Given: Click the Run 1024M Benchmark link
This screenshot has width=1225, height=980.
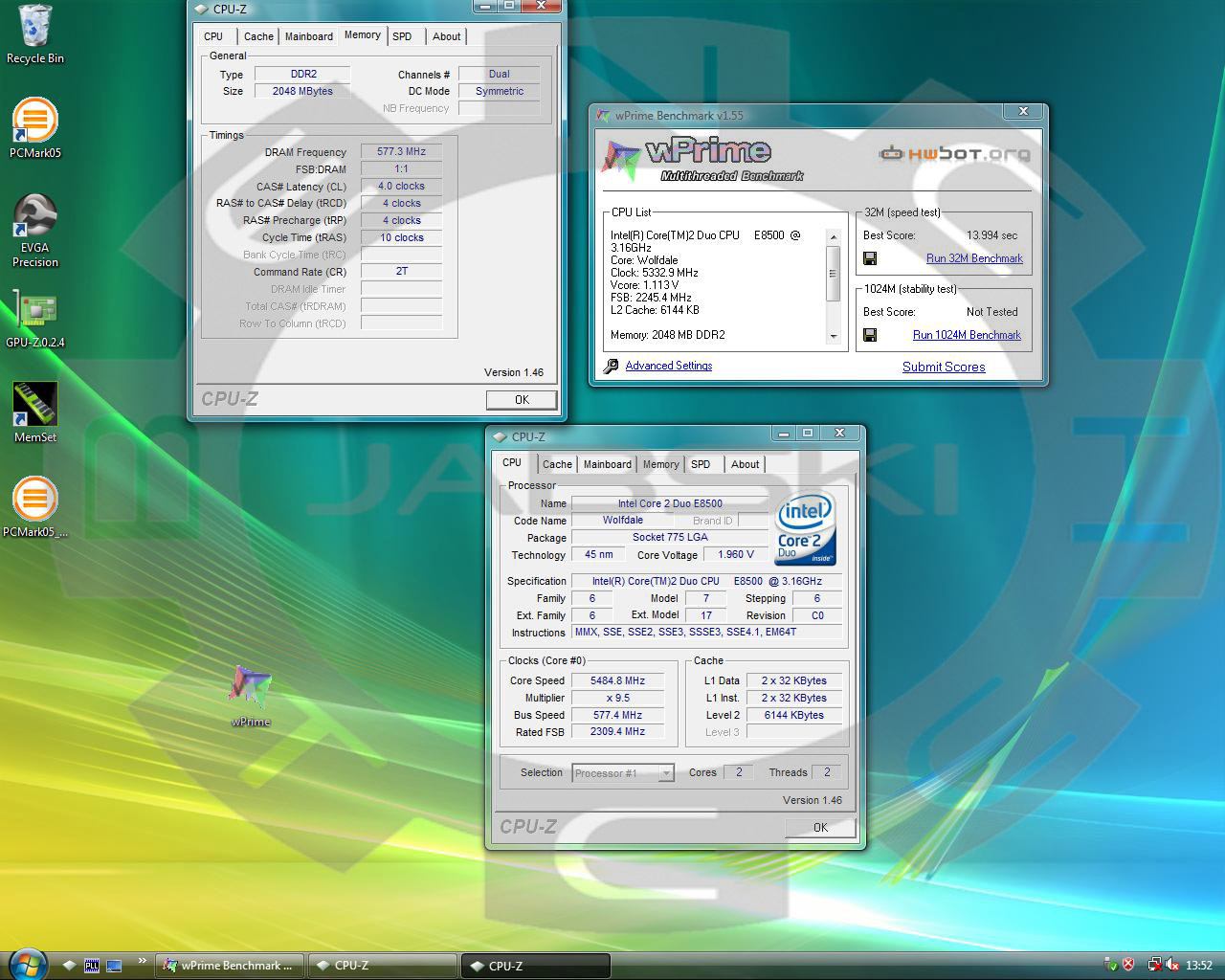Looking at the screenshot, I should tap(967, 335).
